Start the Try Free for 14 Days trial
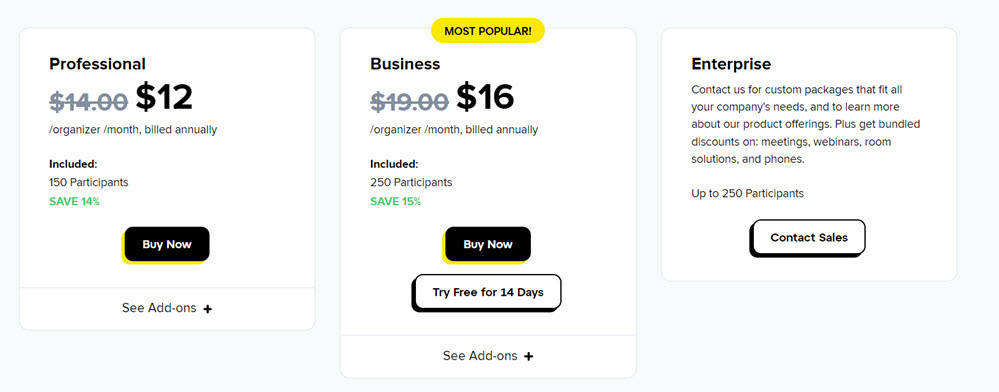The width and height of the screenshot is (999, 392). 488,293
